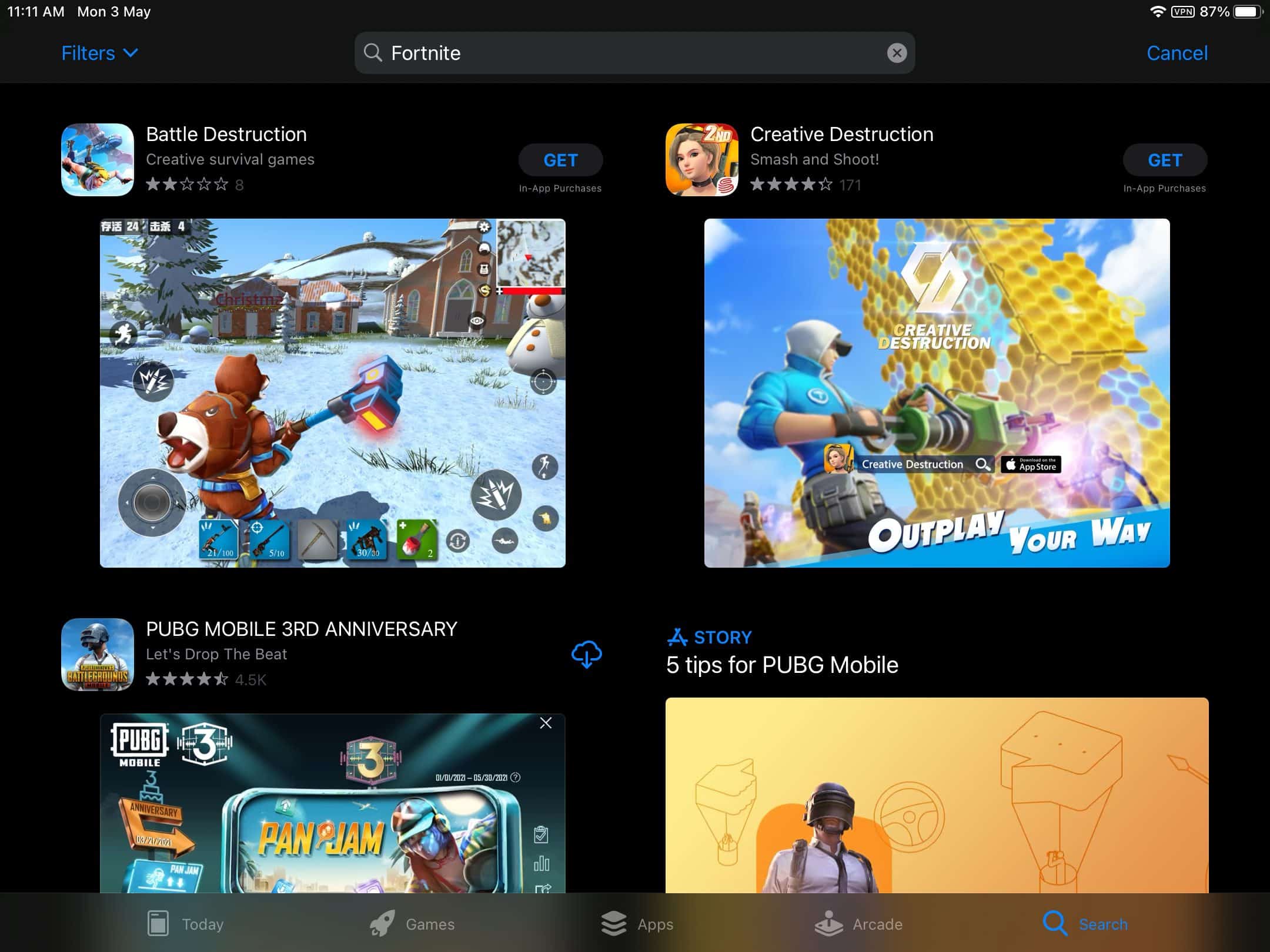Viewport: 1270px width, 952px height.
Task: Get the Creative Destruction app
Action: click(x=1164, y=160)
